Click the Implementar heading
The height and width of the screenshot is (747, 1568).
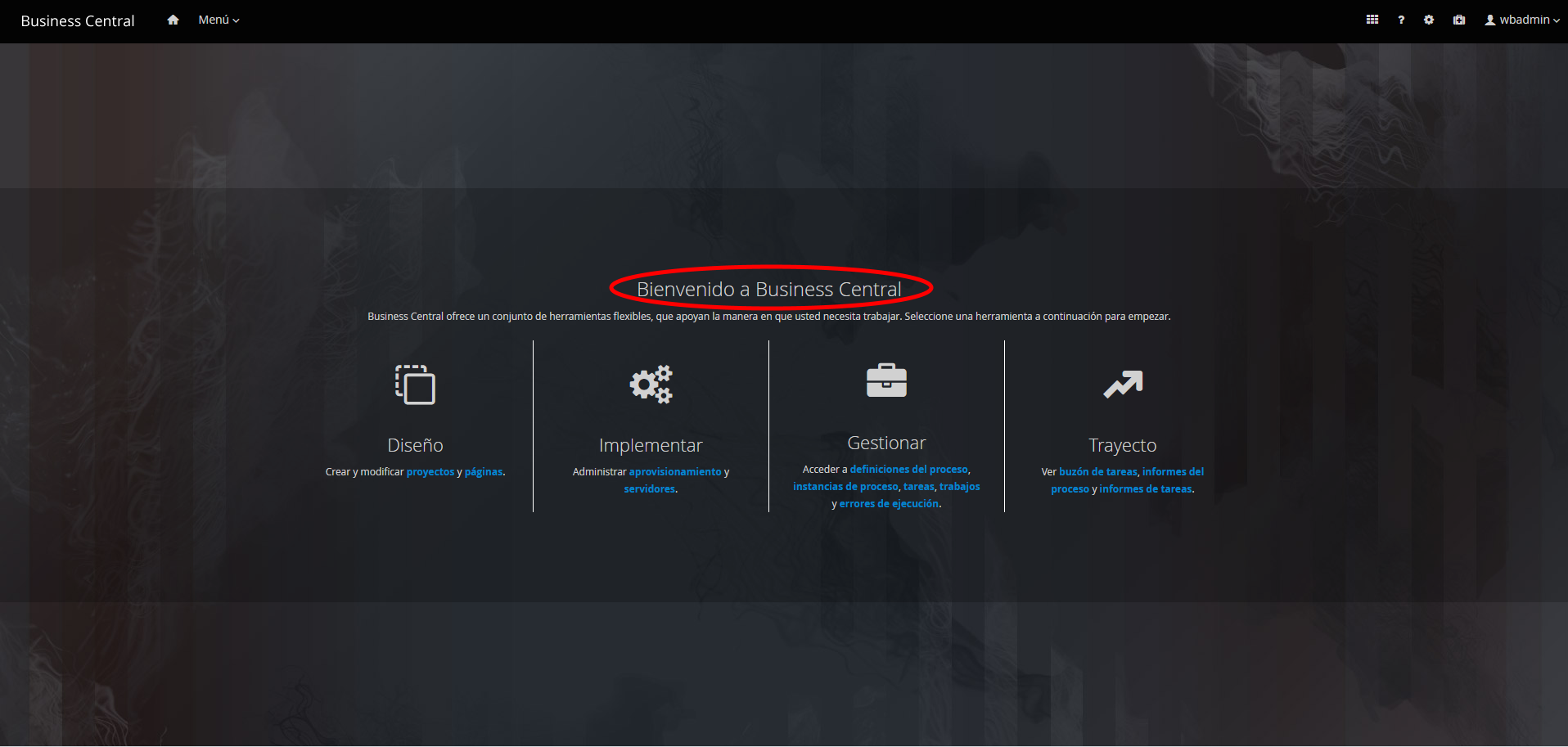pyautogui.click(x=651, y=445)
